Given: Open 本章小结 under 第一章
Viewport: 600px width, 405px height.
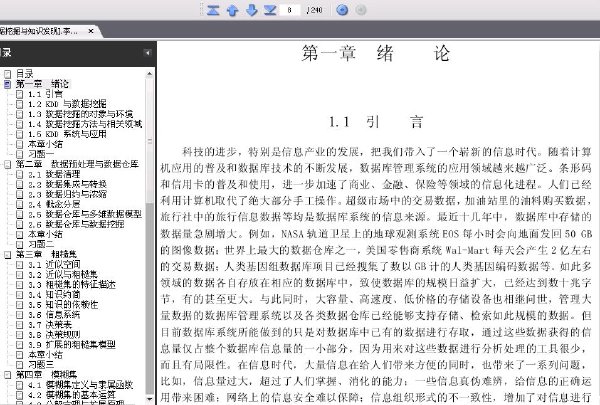Looking at the screenshot, I should pyautogui.click(x=45, y=144).
